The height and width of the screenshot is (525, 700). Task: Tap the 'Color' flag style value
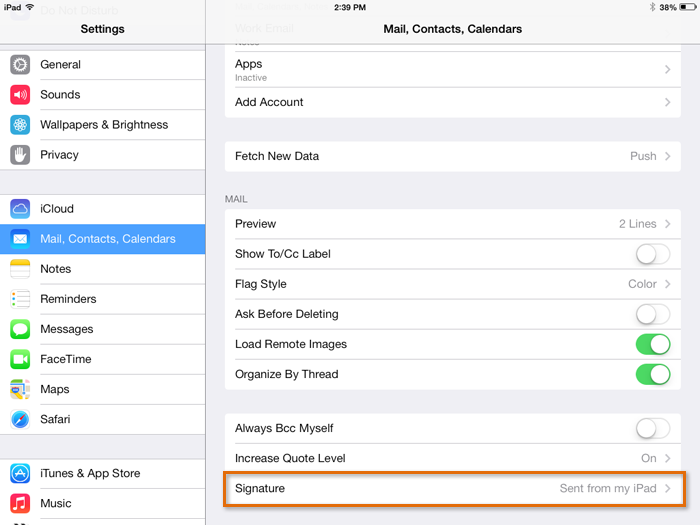click(x=642, y=284)
